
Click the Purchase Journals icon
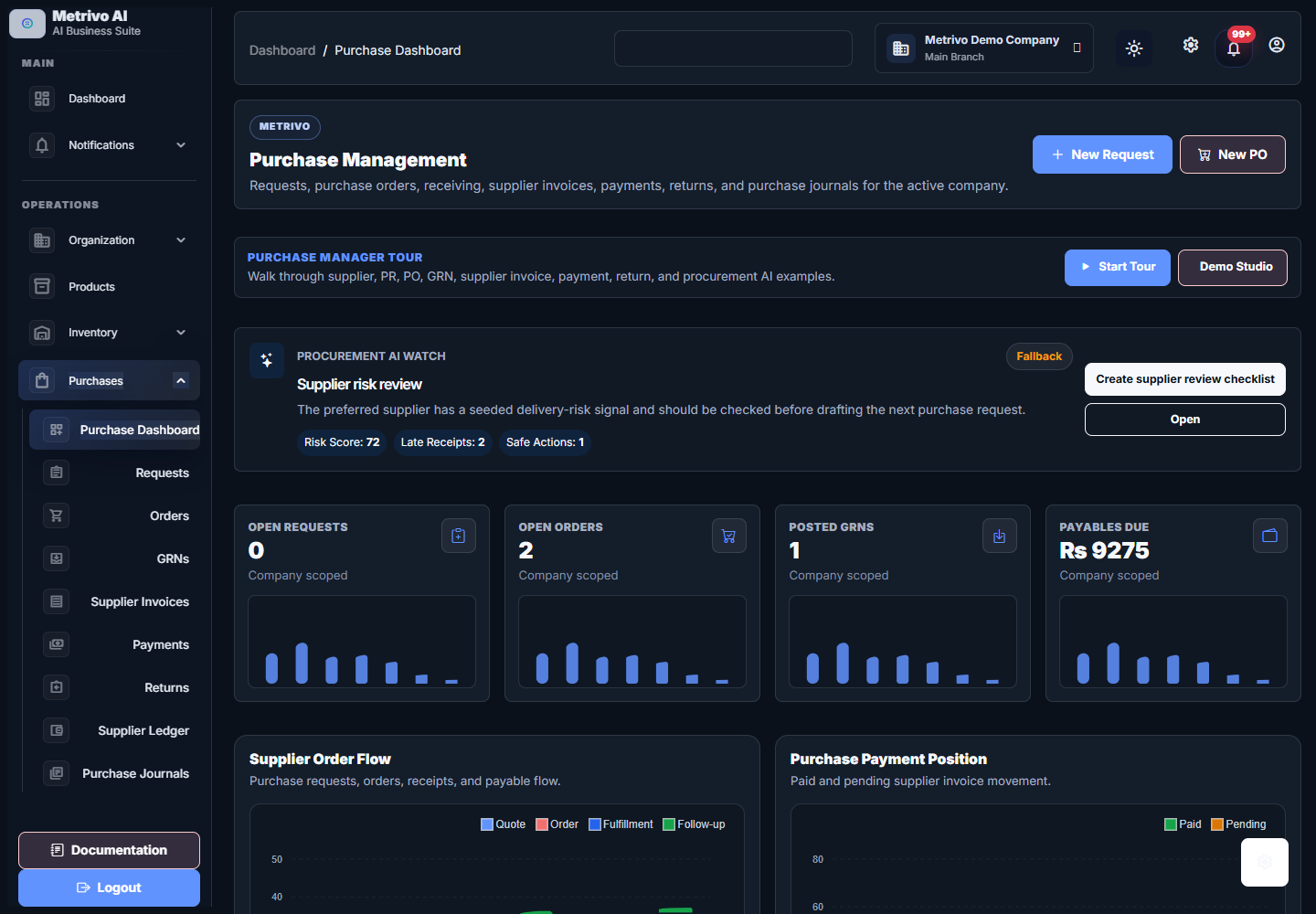57,773
